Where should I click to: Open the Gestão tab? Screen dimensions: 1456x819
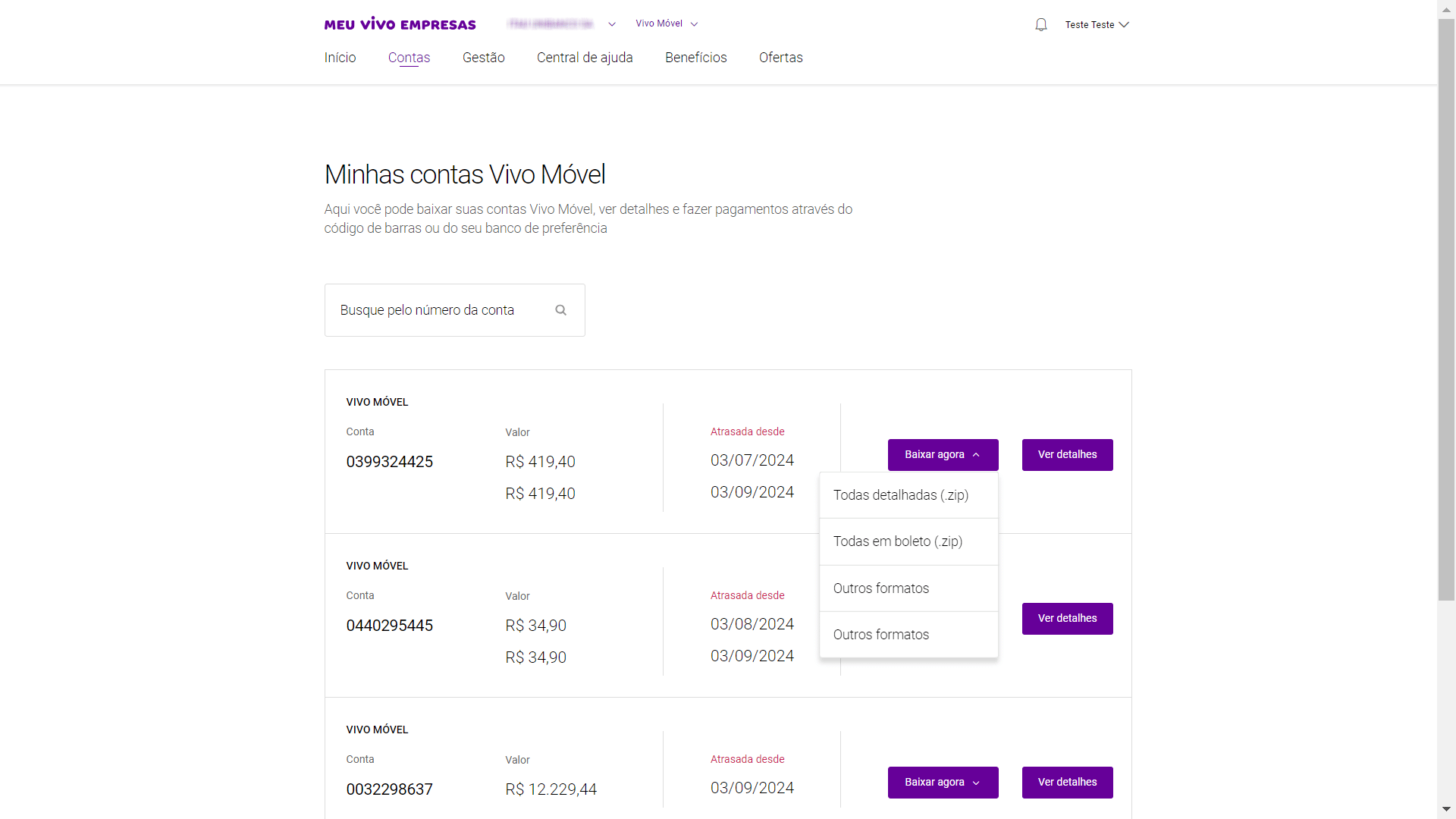pyautogui.click(x=484, y=58)
